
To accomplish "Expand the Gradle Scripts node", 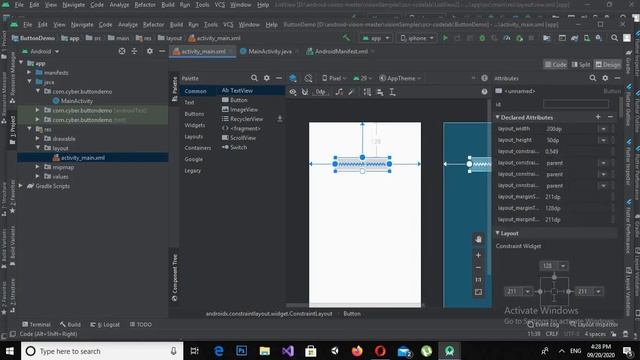I will pyautogui.click(x=21, y=186).
